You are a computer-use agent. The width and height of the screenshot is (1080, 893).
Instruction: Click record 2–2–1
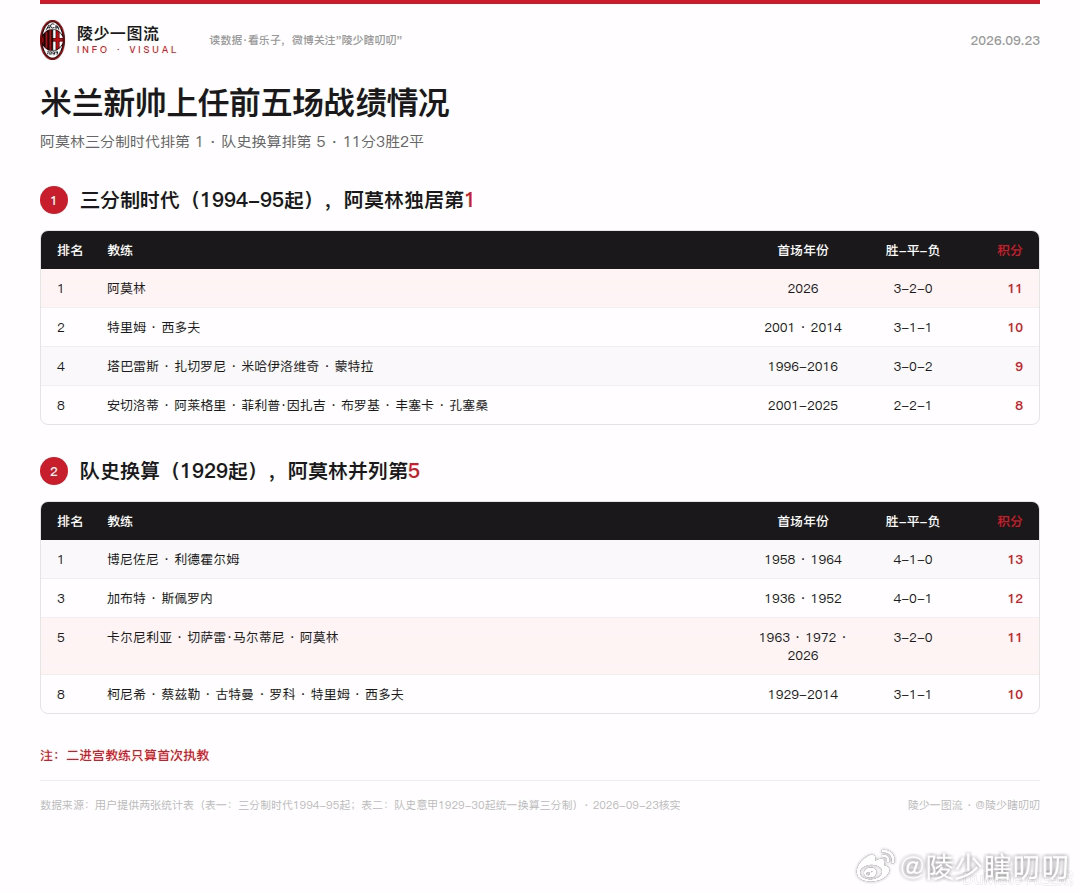913,406
